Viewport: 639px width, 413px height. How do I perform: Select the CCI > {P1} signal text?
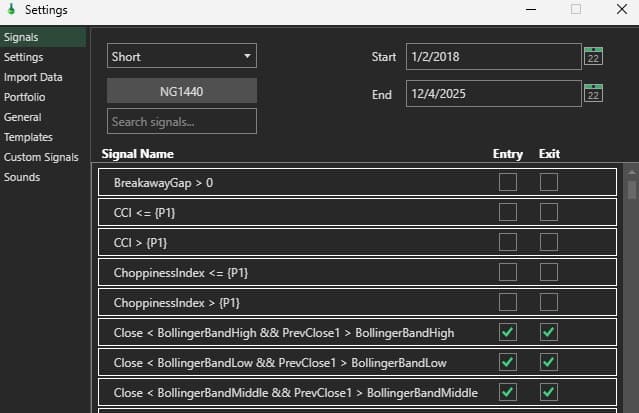point(141,243)
